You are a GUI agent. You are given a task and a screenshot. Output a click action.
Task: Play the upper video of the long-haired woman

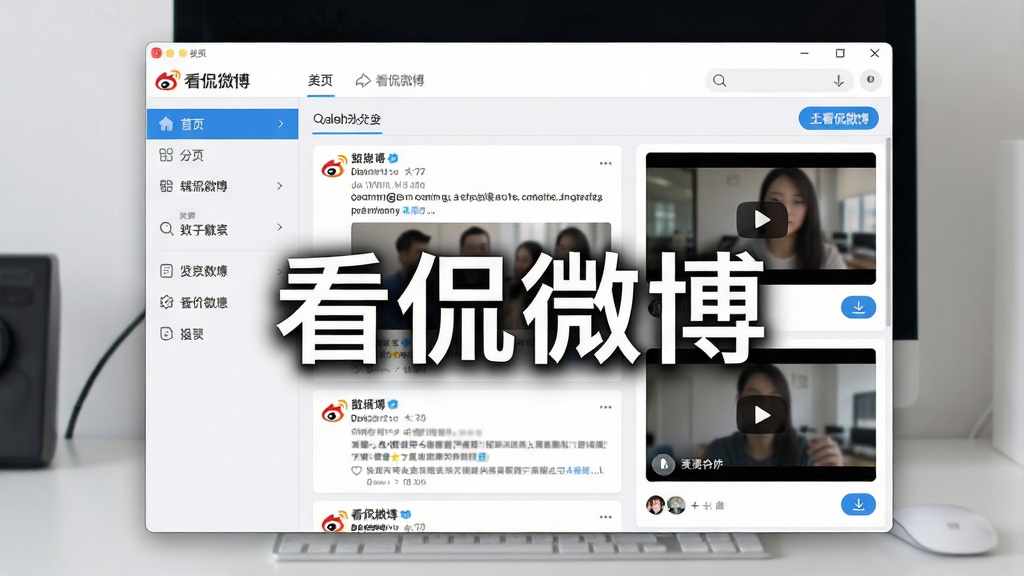tap(761, 219)
